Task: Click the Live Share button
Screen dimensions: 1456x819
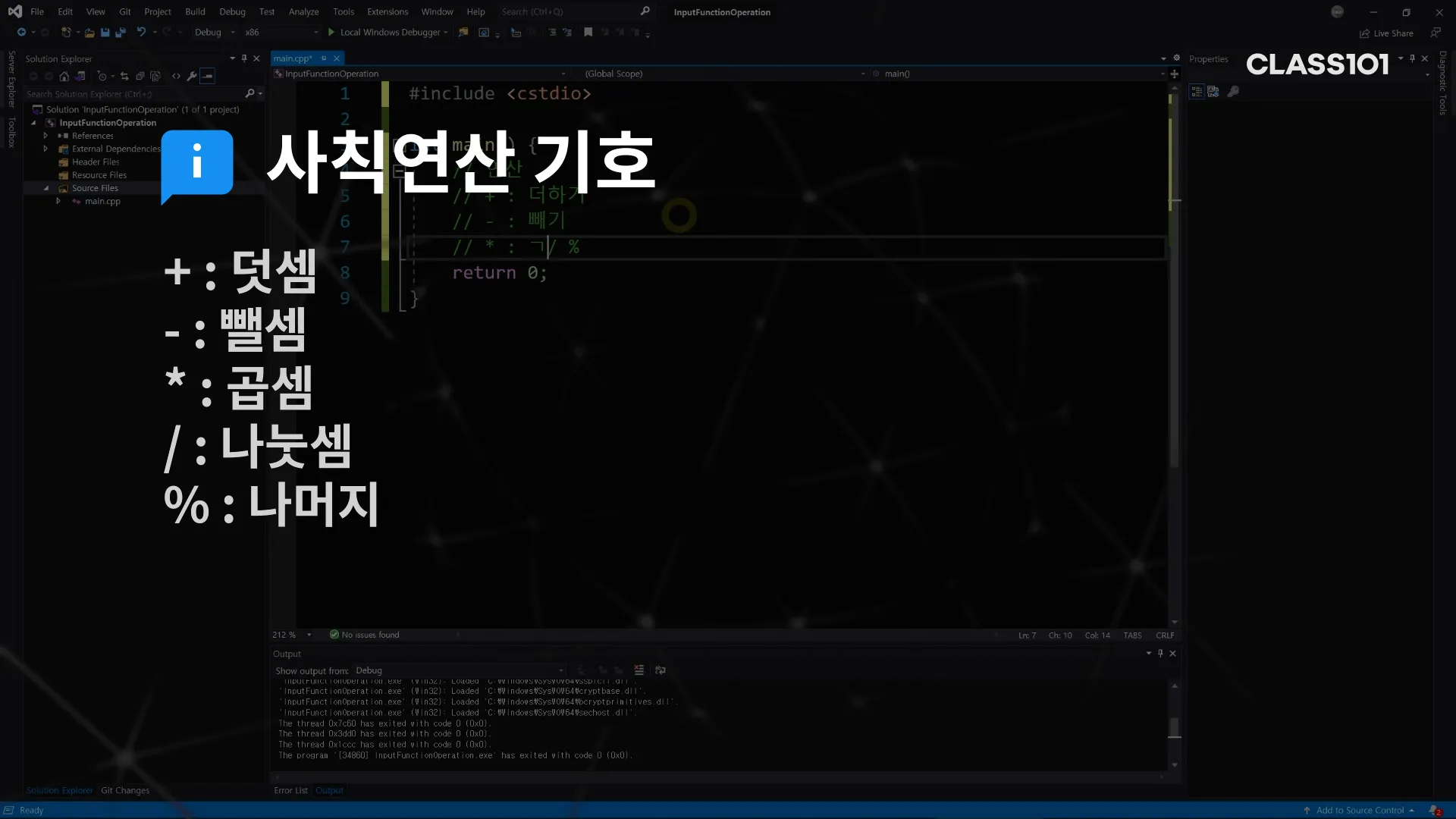Action: [x=1386, y=33]
